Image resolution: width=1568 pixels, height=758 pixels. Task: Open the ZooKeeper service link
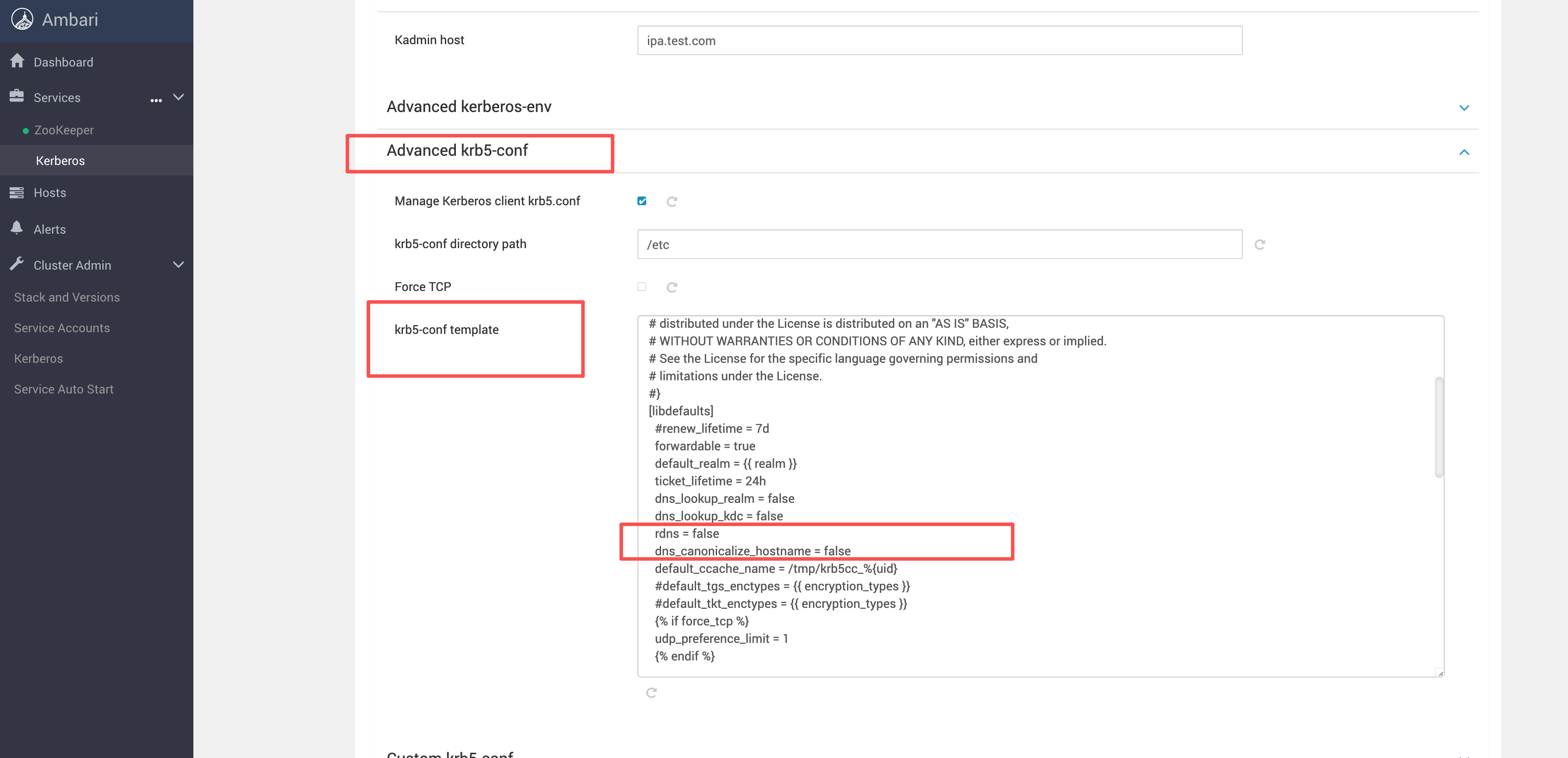(64, 130)
